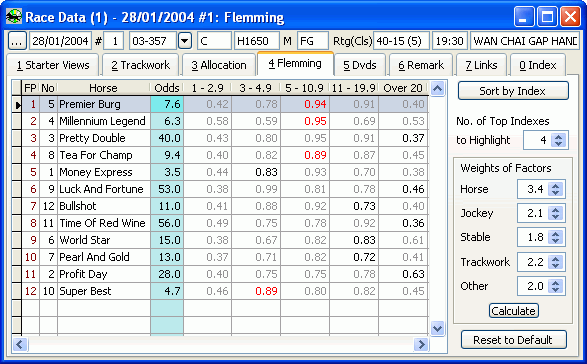Click the 5 - 10.9 column header
587x364 pixels.
coord(305,88)
